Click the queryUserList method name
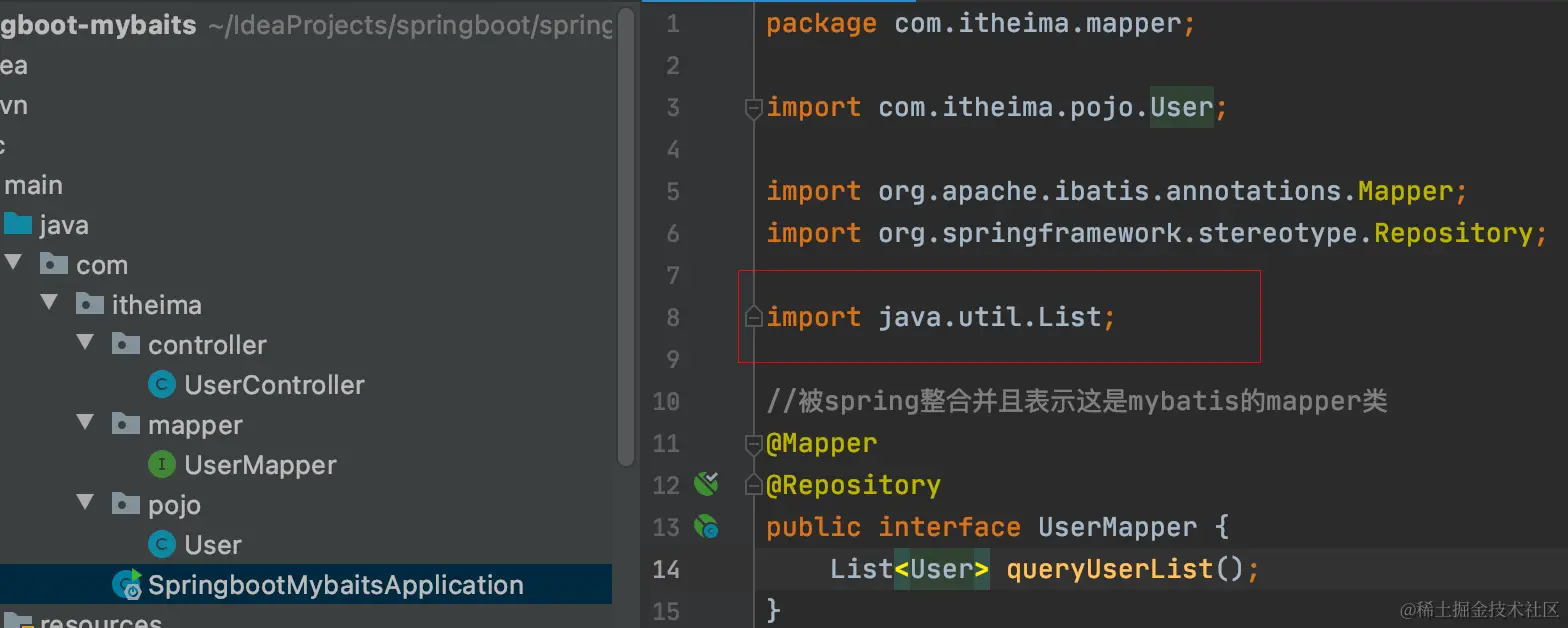The image size is (1568, 628). pyautogui.click(x=1109, y=569)
